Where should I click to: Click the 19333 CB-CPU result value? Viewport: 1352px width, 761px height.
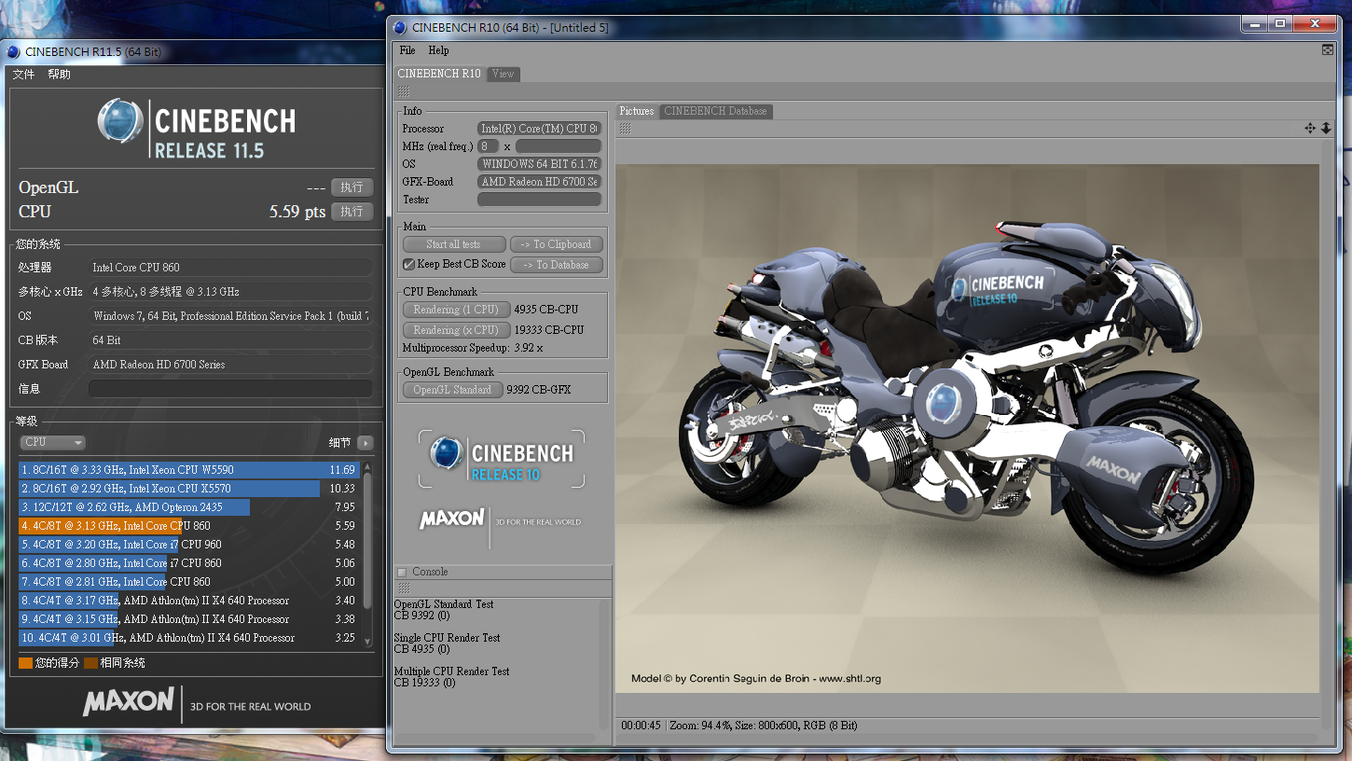pos(549,330)
